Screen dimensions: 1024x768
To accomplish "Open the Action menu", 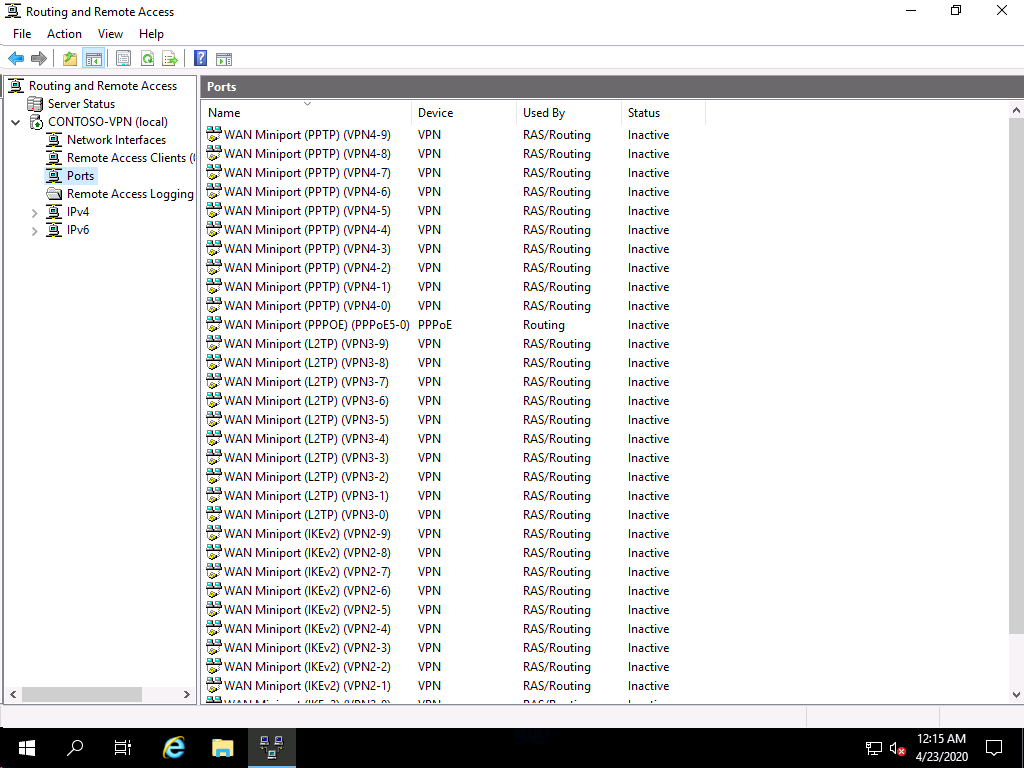I will [64, 34].
